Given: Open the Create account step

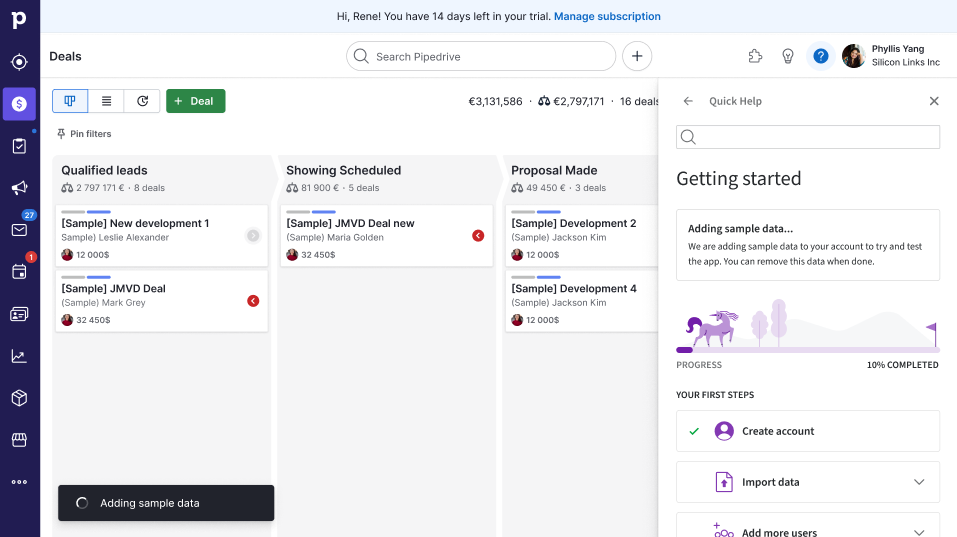Looking at the screenshot, I should [807, 431].
